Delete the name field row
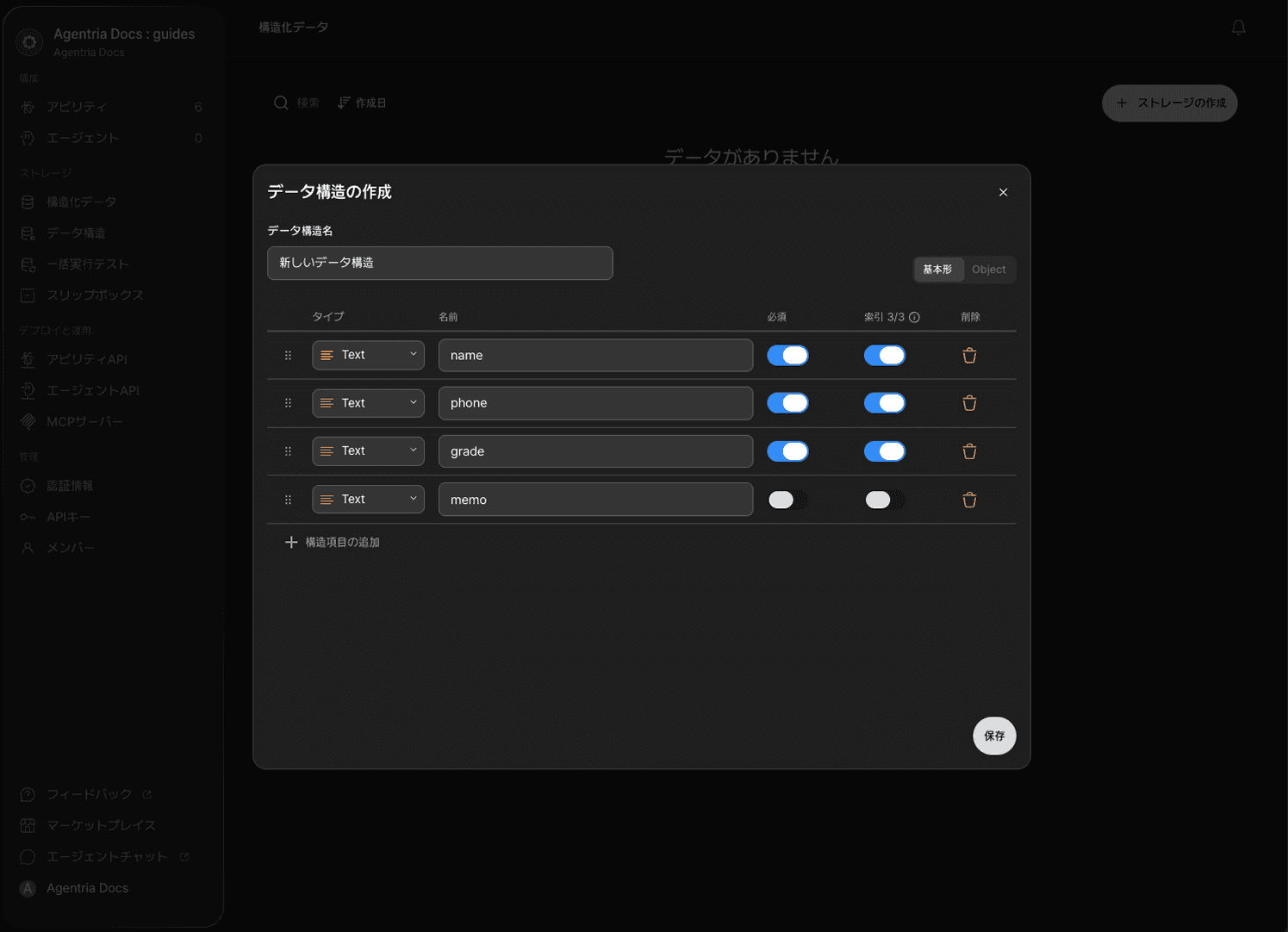The height and width of the screenshot is (932, 1288). [x=969, y=356]
